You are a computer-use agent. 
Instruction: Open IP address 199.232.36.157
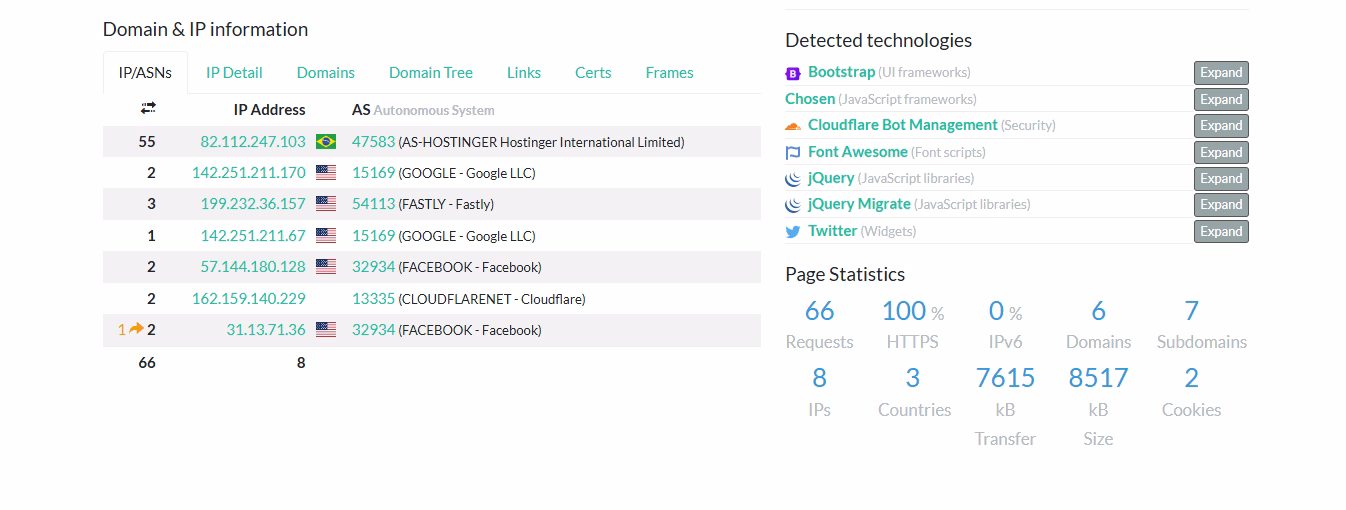pos(253,204)
